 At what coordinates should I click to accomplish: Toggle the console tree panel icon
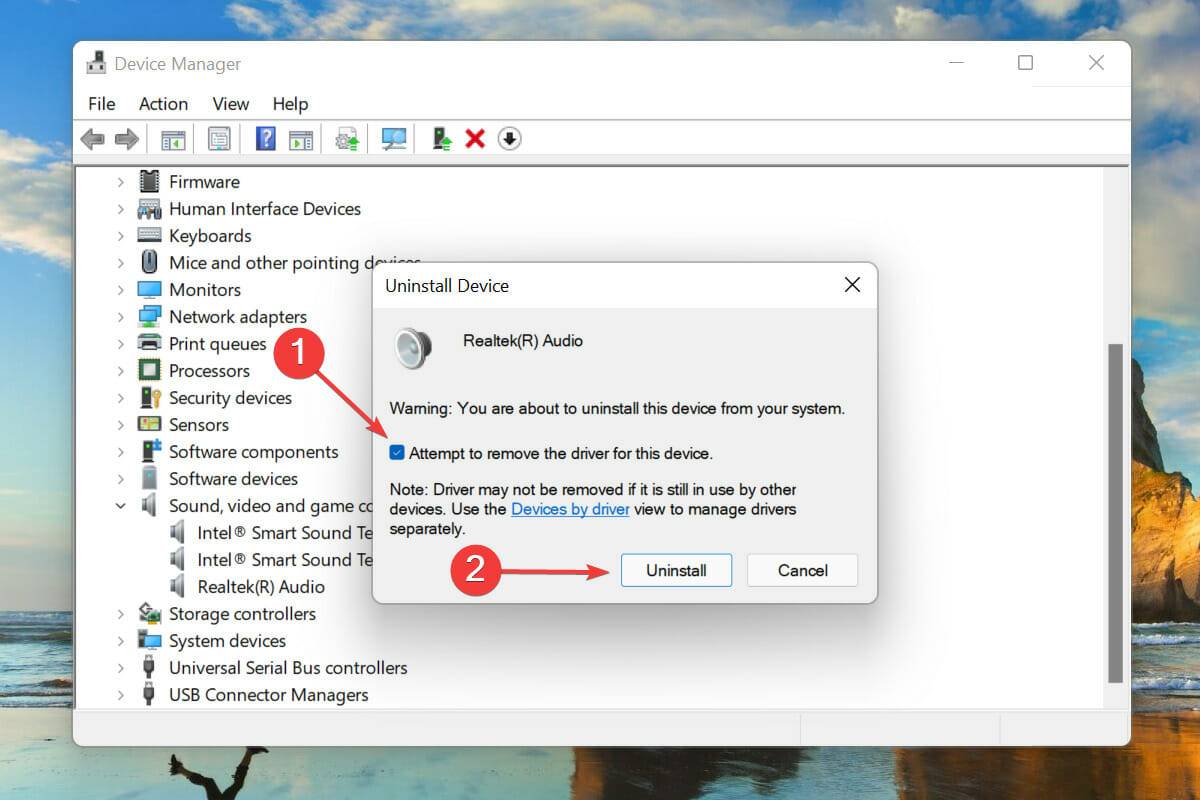(171, 138)
